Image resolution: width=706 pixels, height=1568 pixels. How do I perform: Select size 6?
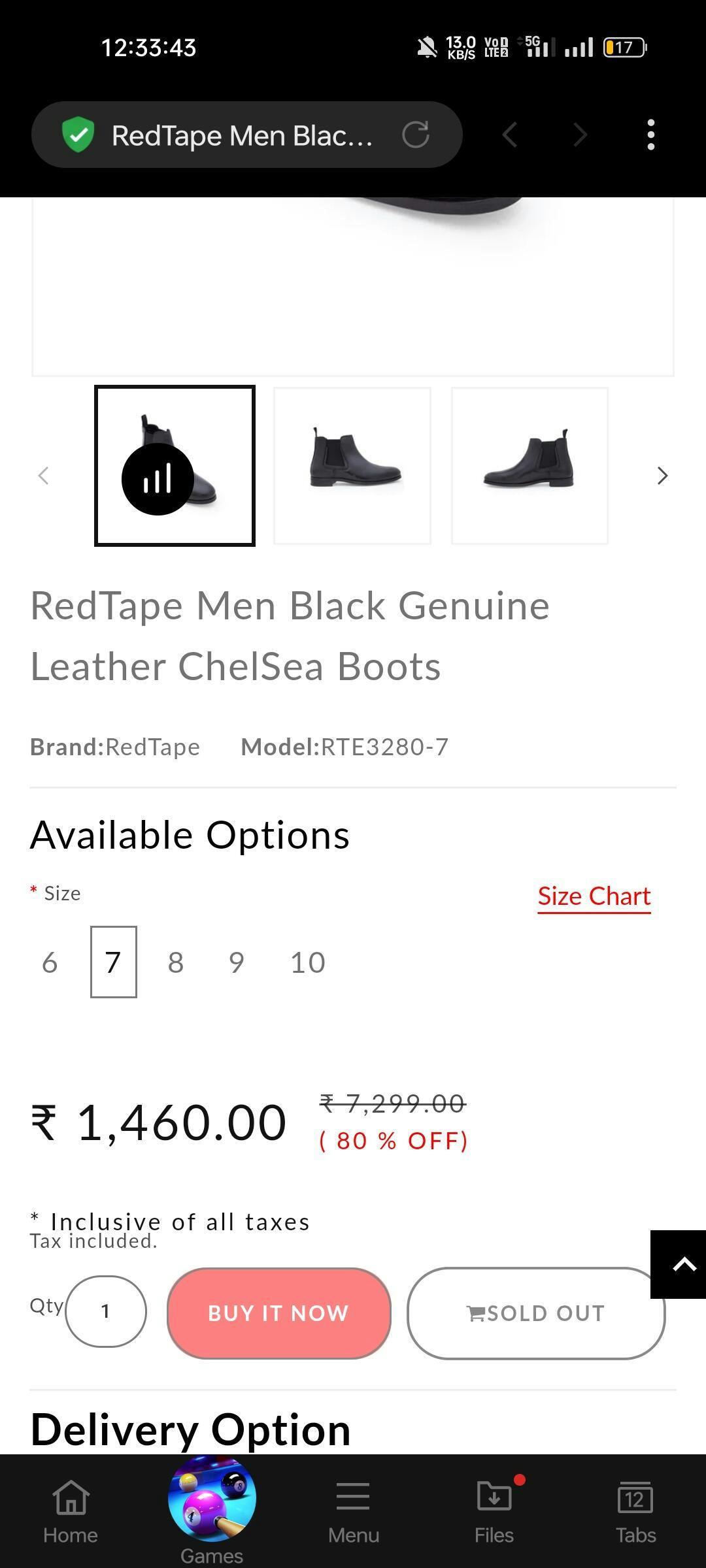point(50,962)
